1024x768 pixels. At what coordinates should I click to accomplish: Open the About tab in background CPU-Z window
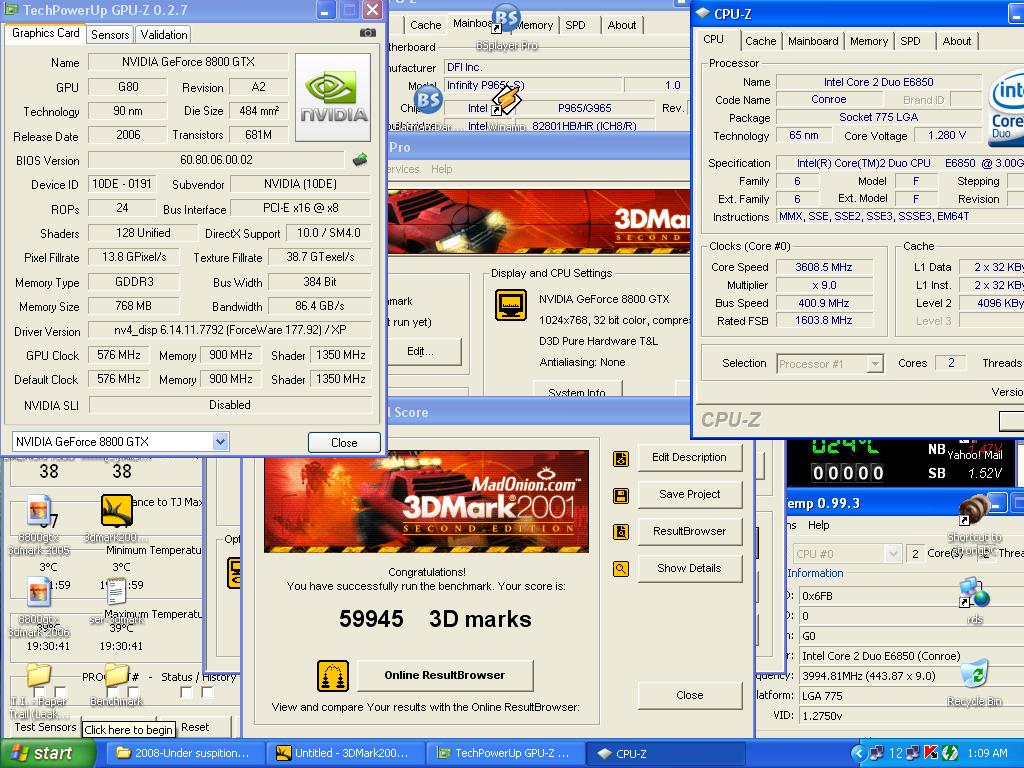[622, 25]
